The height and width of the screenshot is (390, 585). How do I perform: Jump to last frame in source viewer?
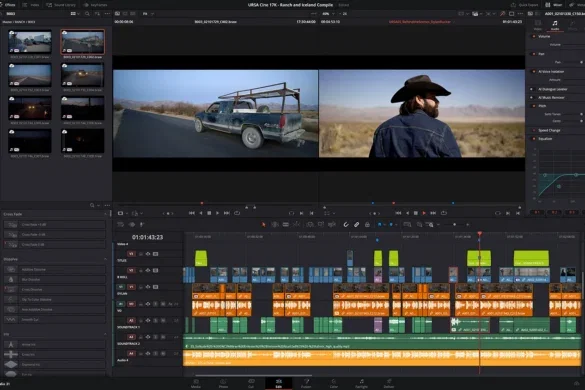click(x=226, y=213)
